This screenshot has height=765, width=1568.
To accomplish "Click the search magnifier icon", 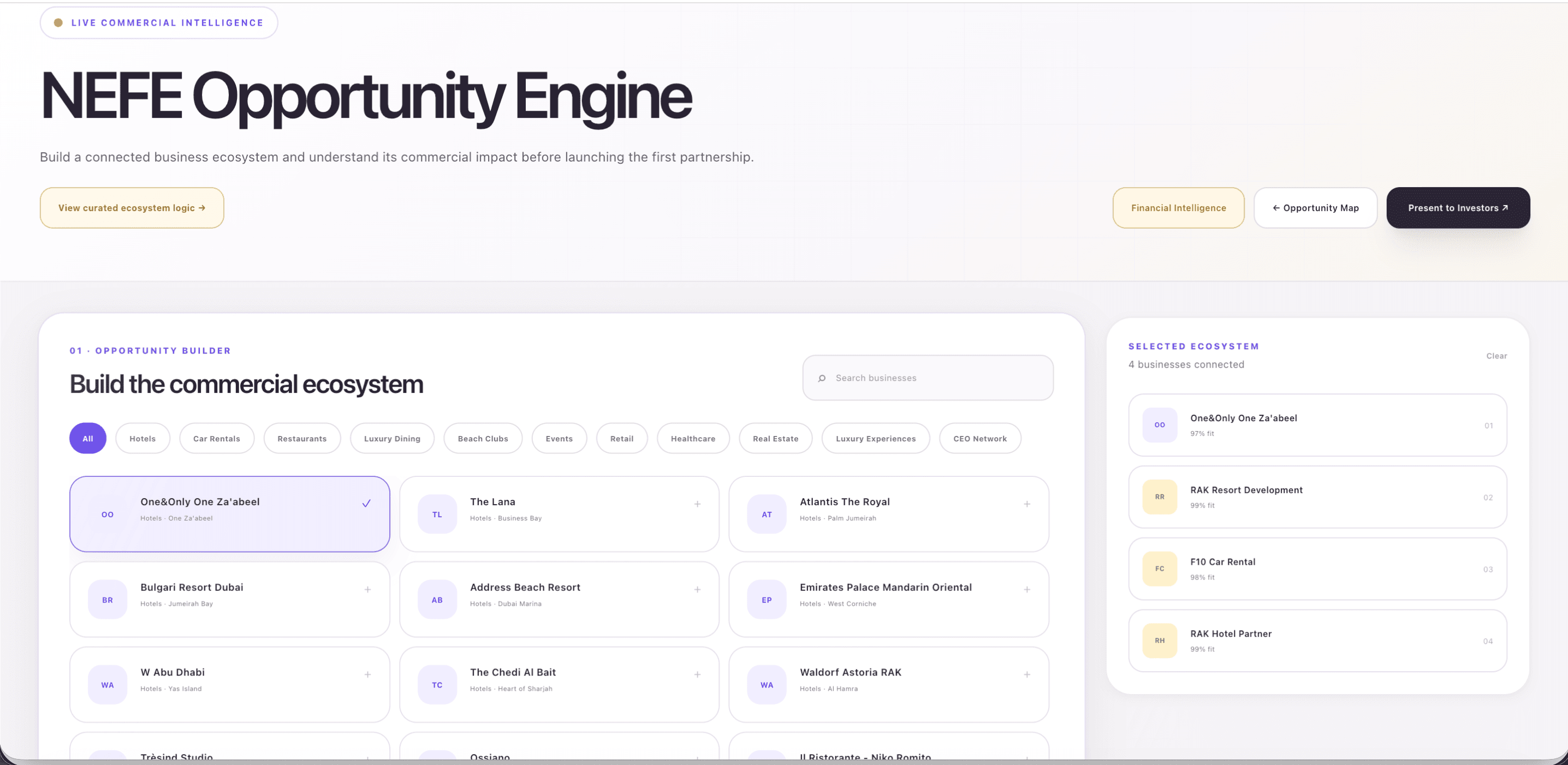I will [822, 378].
